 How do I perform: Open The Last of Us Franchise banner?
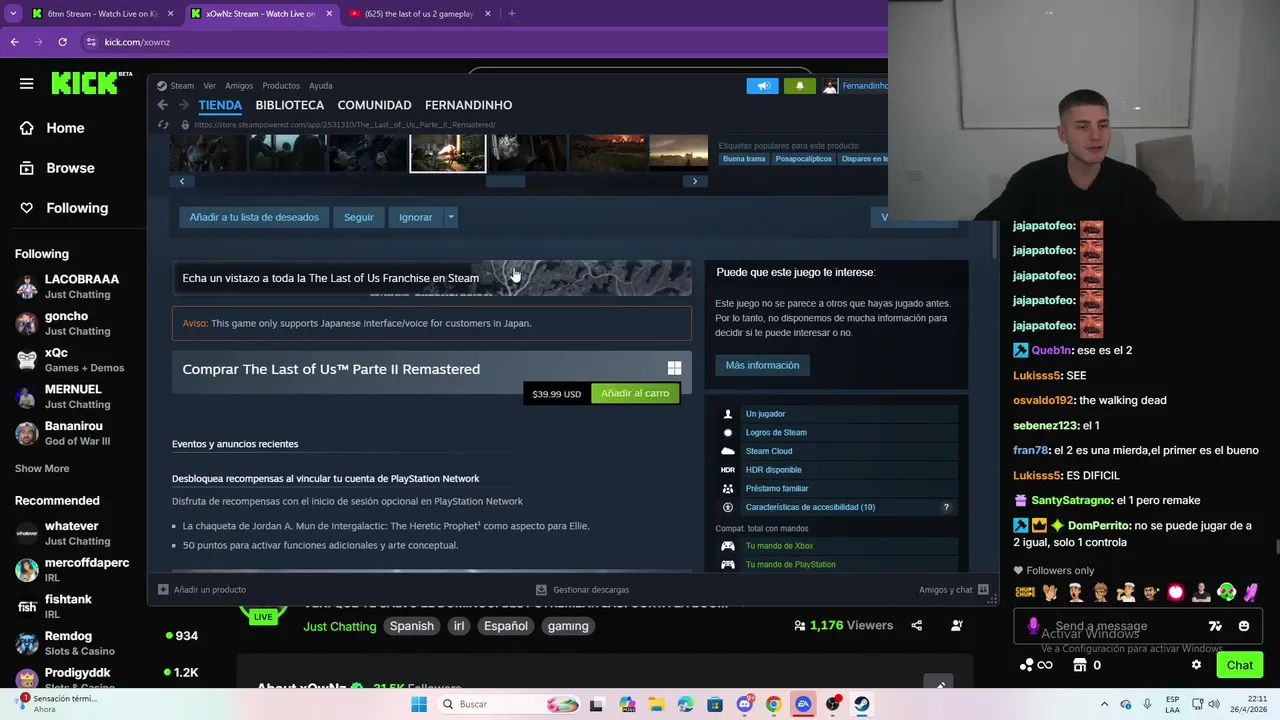click(431, 278)
